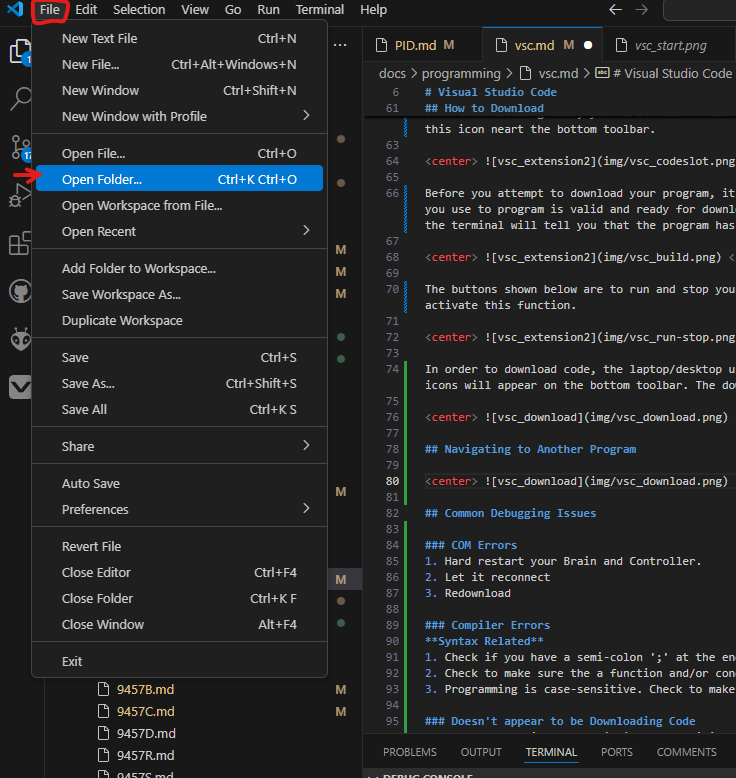Open the Source Control view icon
736x778 pixels.
21,148
